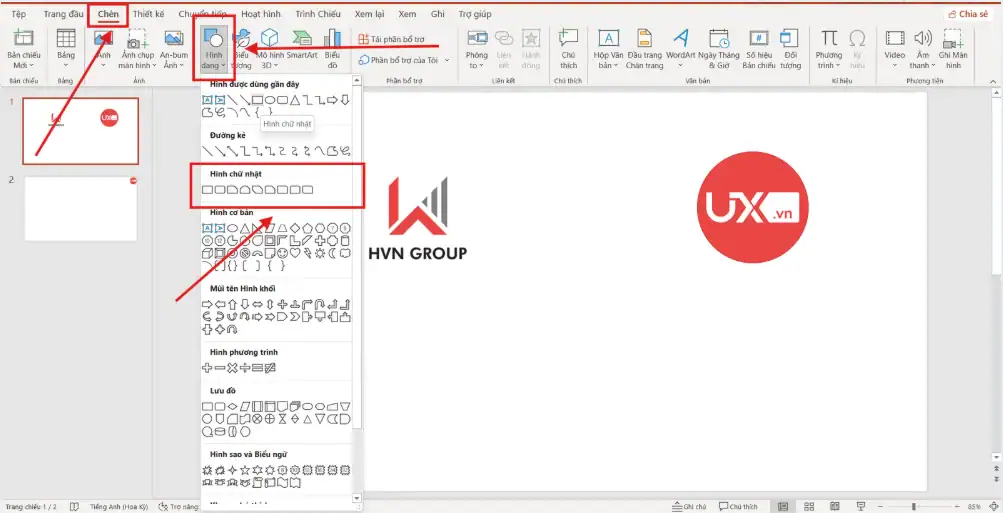Start slideshow from status bar icon
The height and width of the screenshot is (513, 1003).
(x=860, y=507)
